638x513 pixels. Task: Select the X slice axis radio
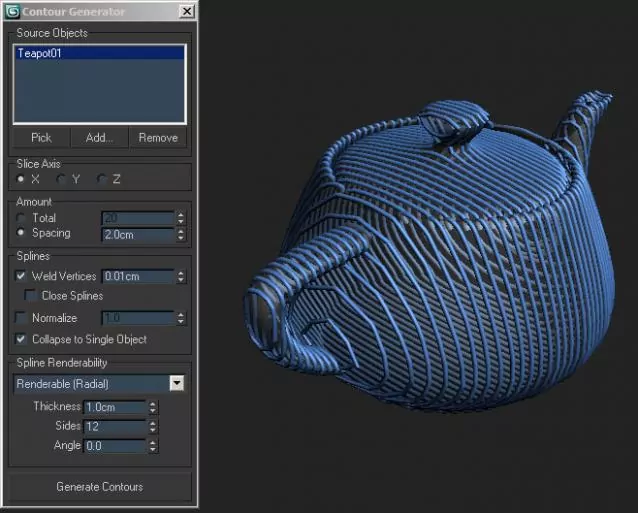click(22, 179)
